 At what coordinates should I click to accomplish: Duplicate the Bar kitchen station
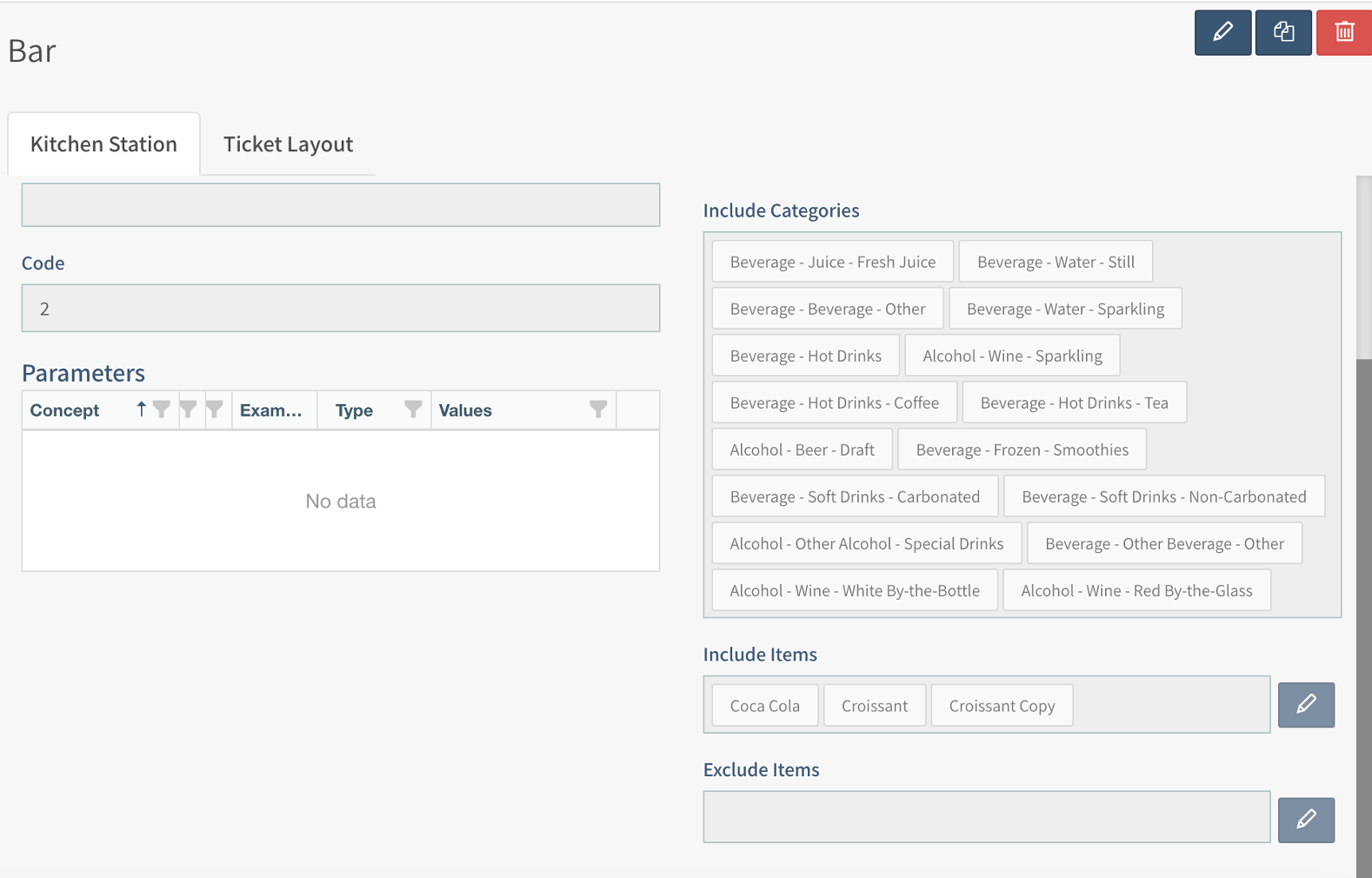point(1283,33)
